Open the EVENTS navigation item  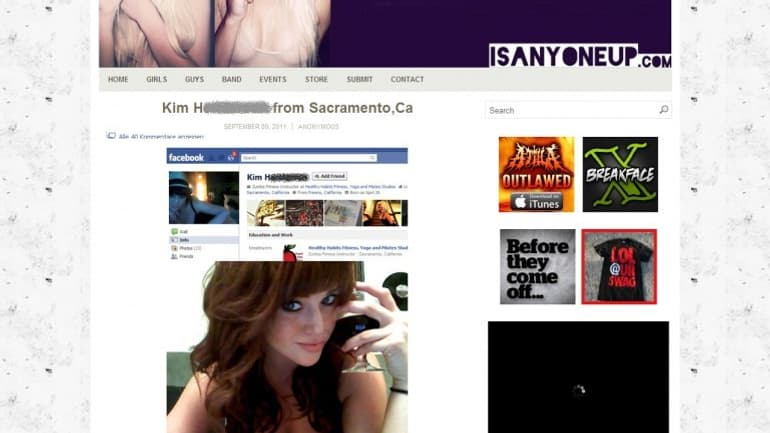pyautogui.click(x=273, y=79)
